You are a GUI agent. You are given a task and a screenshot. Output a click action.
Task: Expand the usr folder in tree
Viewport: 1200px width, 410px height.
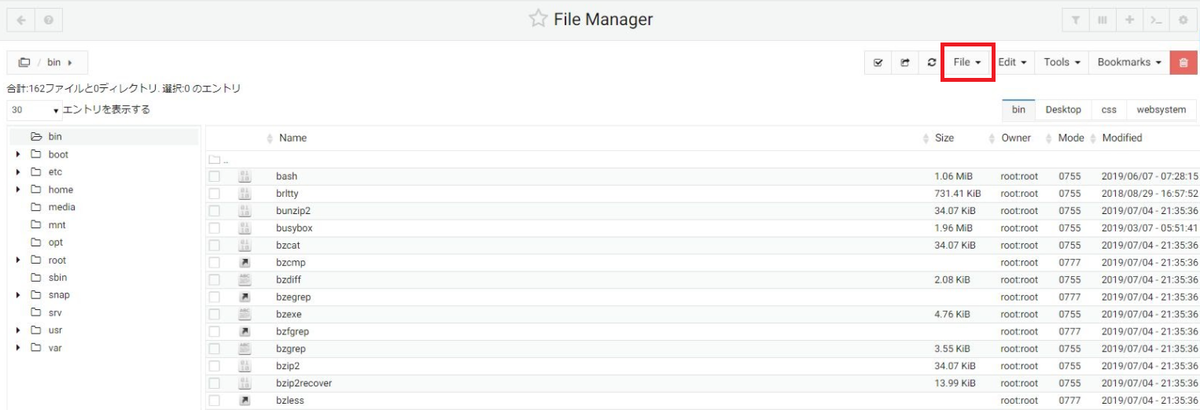click(18, 330)
